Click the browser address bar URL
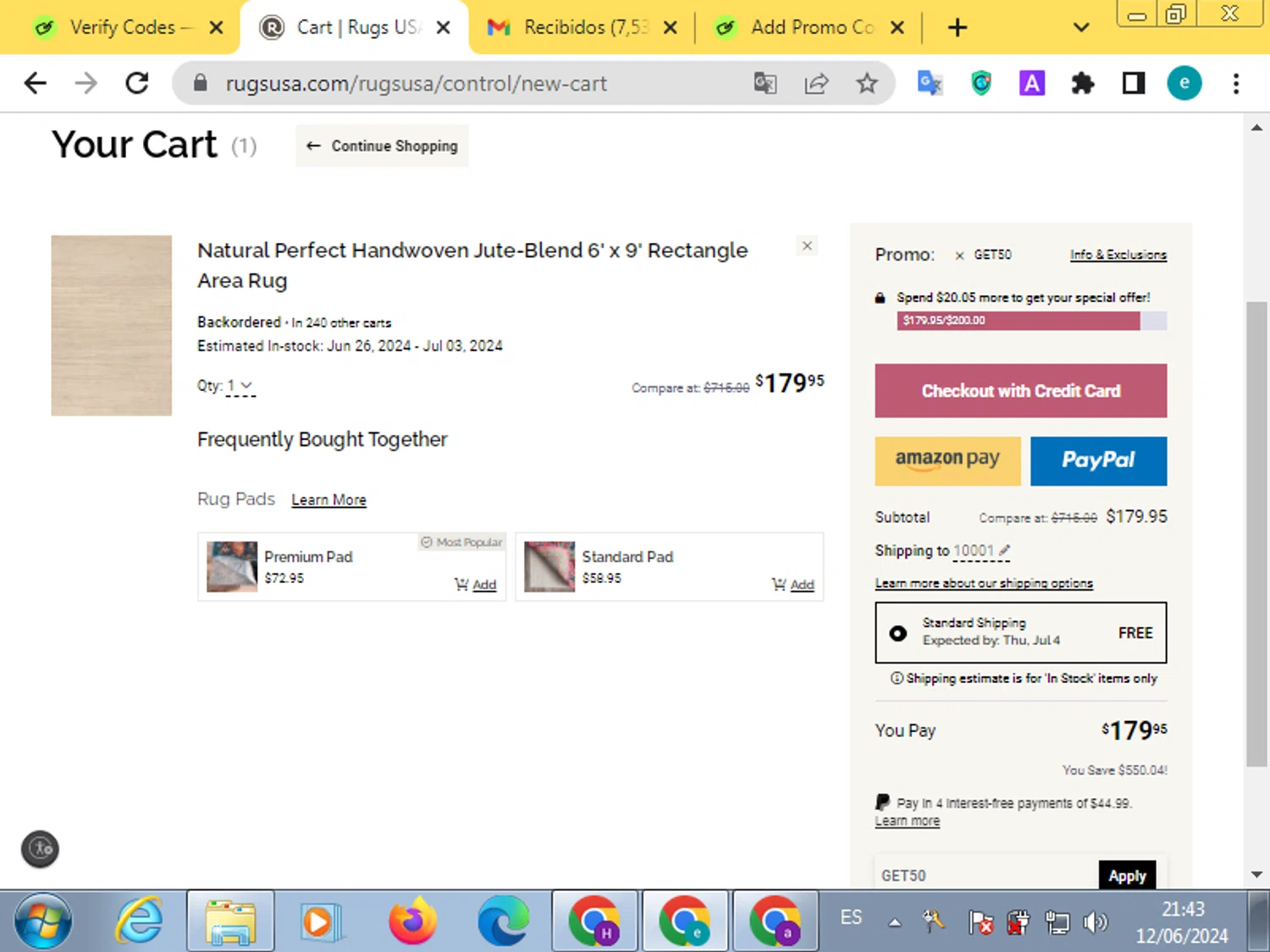Image resolution: width=1270 pixels, height=952 pixels. (416, 83)
